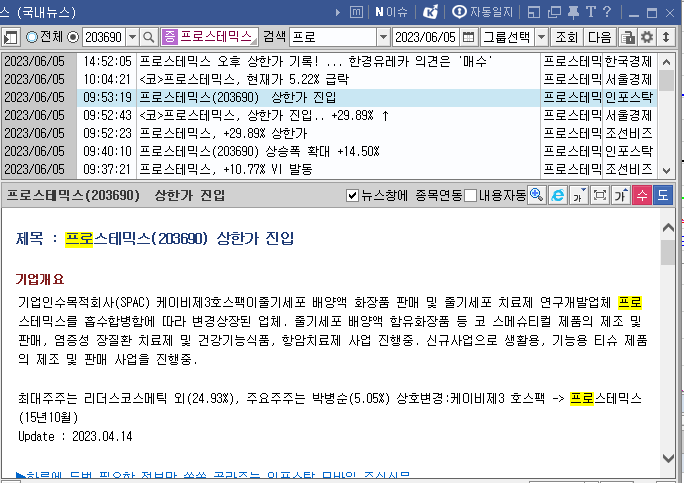This screenshot has width=684, height=483.
Task: Click the article pane scroll down arrow
Action: [668, 458]
